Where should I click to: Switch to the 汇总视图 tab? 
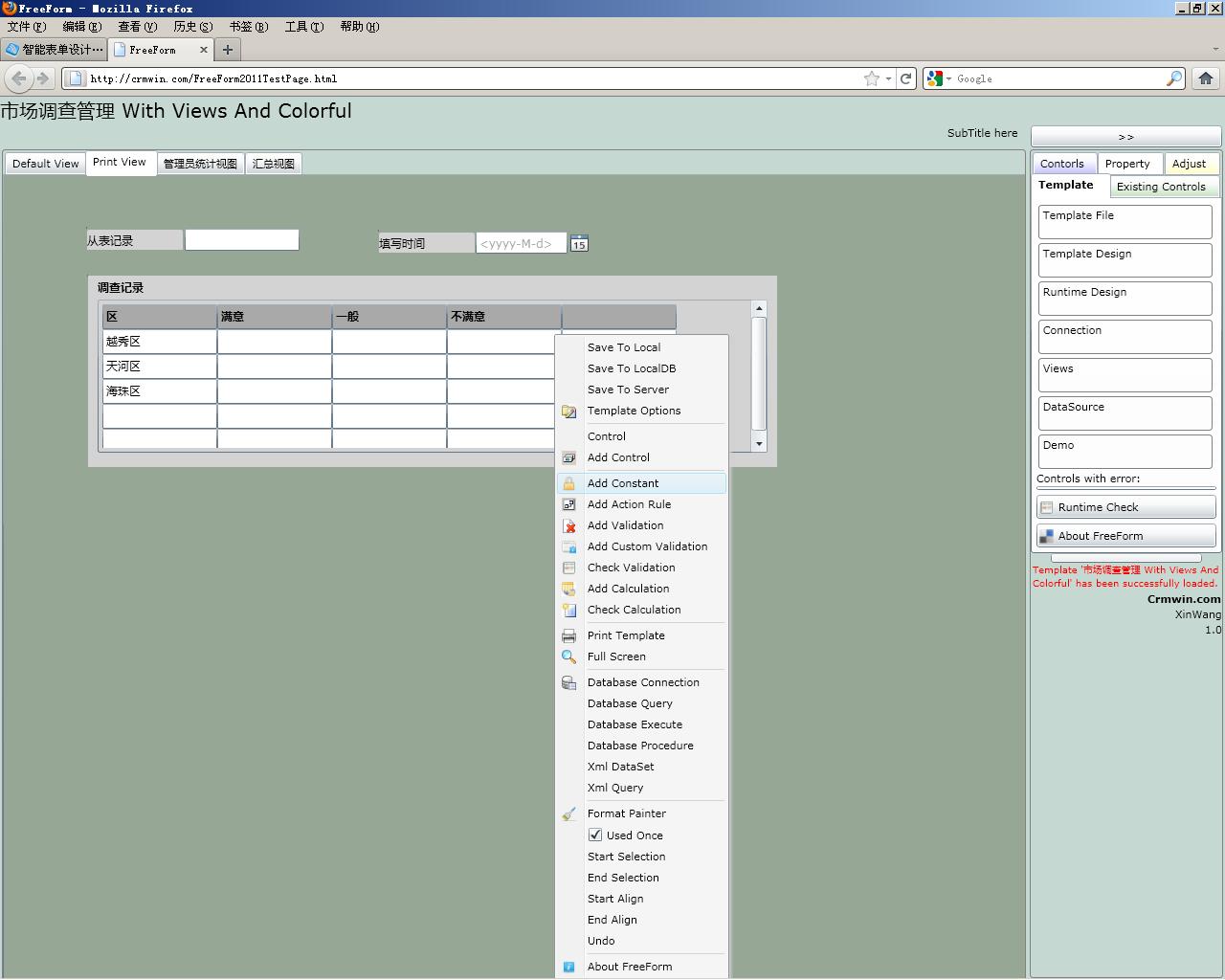coord(274,164)
